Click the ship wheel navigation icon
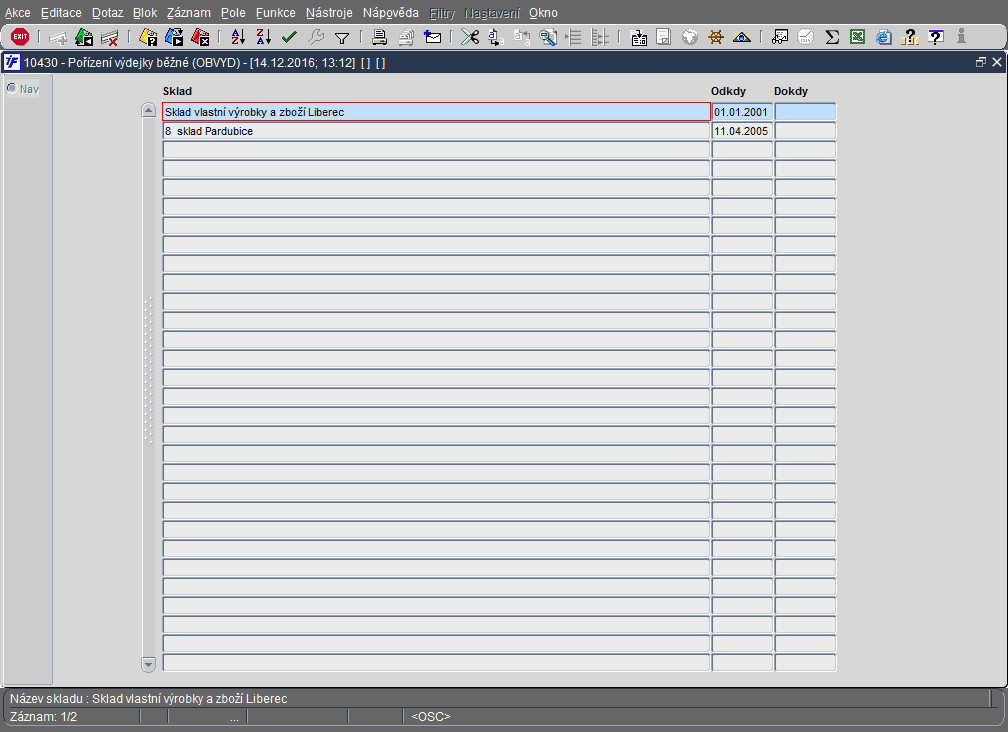Image resolution: width=1008 pixels, height=732 pixels. click(x=716, y=37)
